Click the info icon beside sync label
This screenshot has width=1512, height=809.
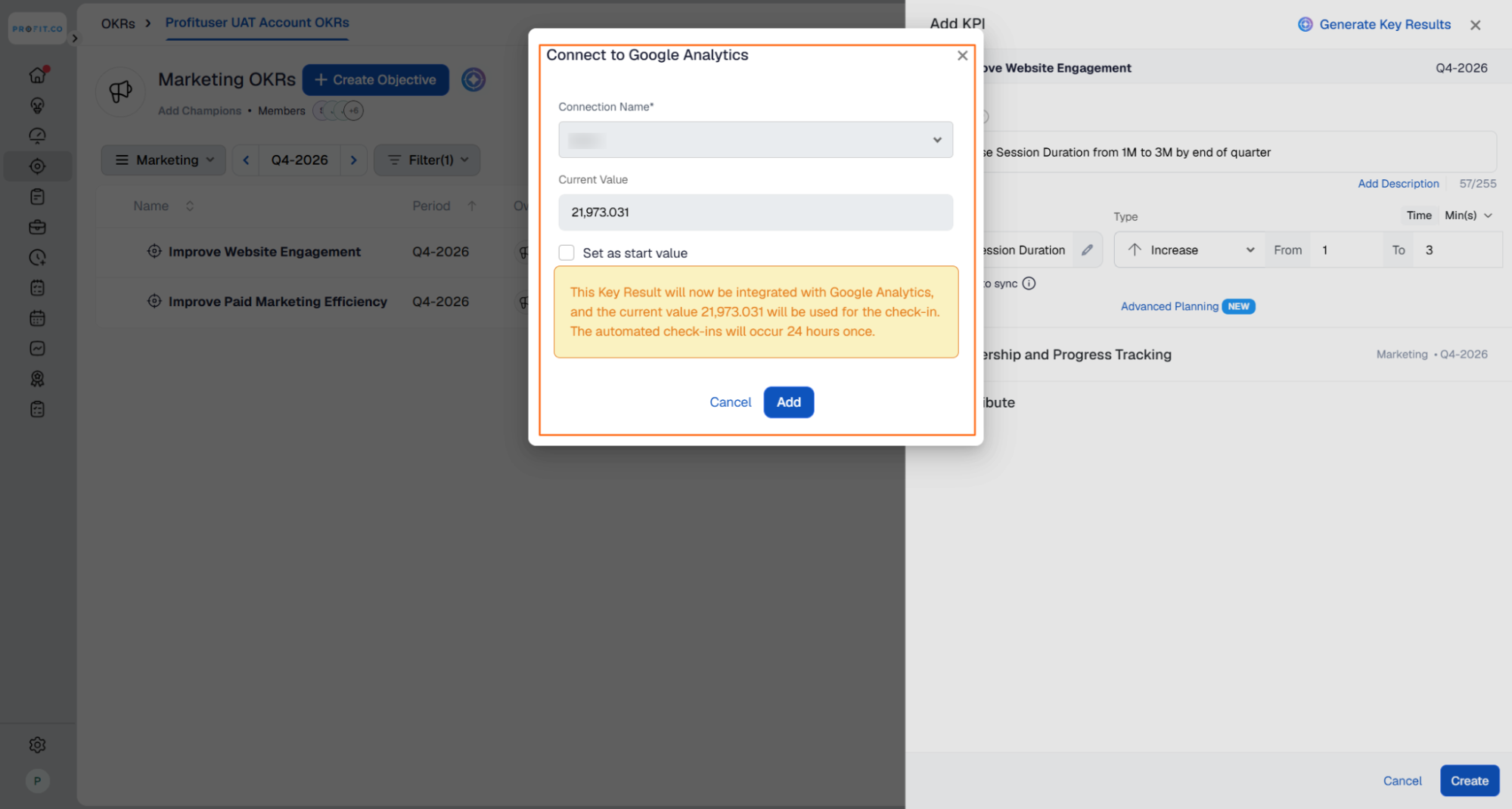pos(1029,284)
